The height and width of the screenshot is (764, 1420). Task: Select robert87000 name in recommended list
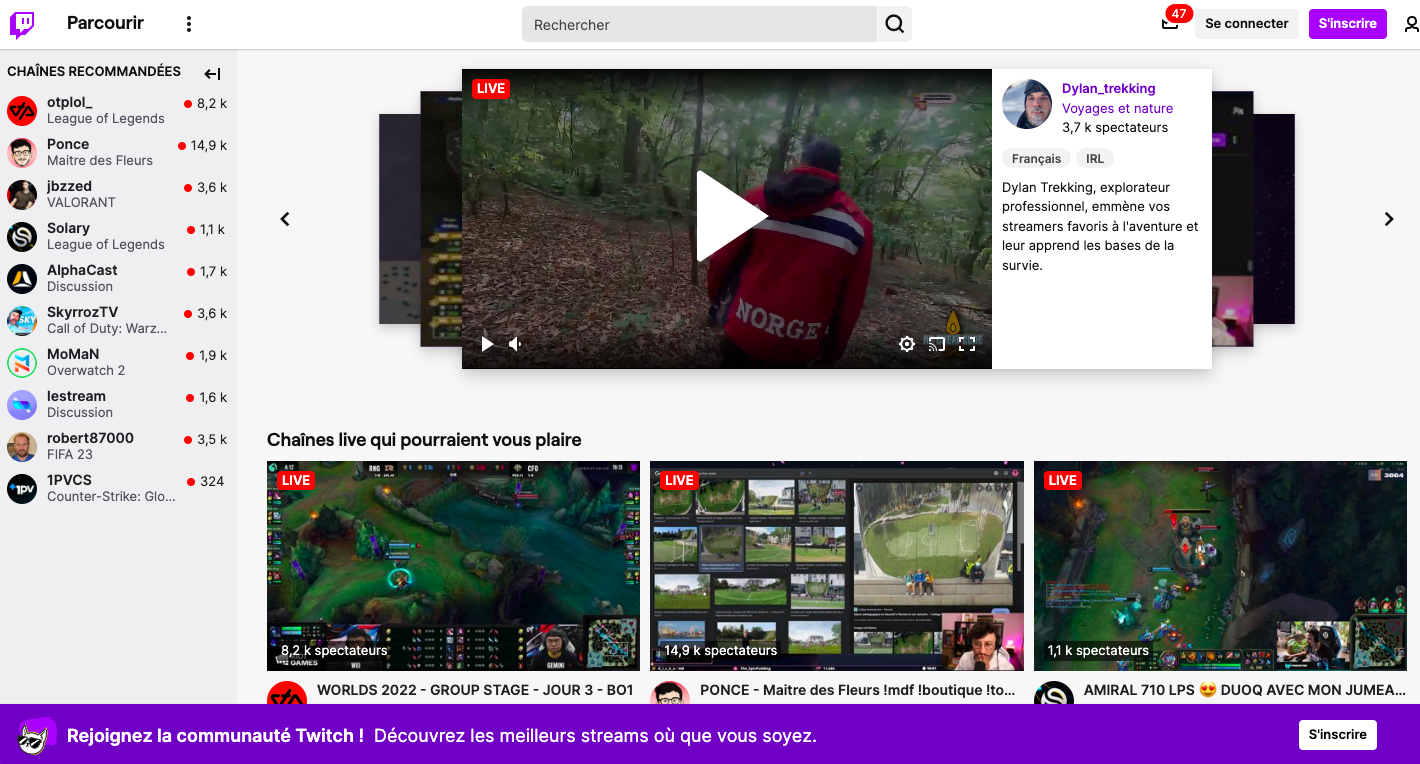(x=90, y=438)
